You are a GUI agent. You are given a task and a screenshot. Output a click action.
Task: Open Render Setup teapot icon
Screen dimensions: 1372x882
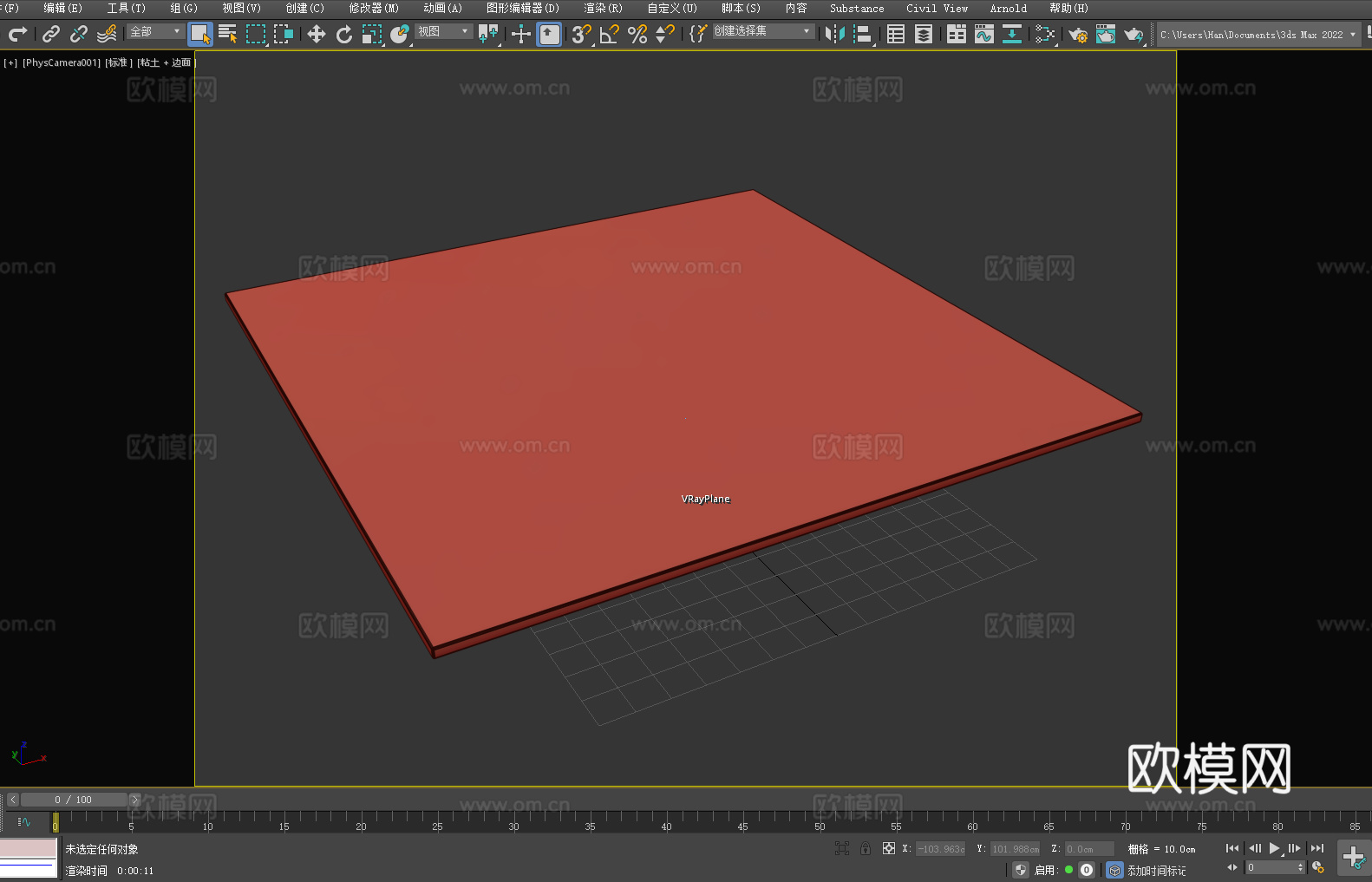click(1077, 35)
